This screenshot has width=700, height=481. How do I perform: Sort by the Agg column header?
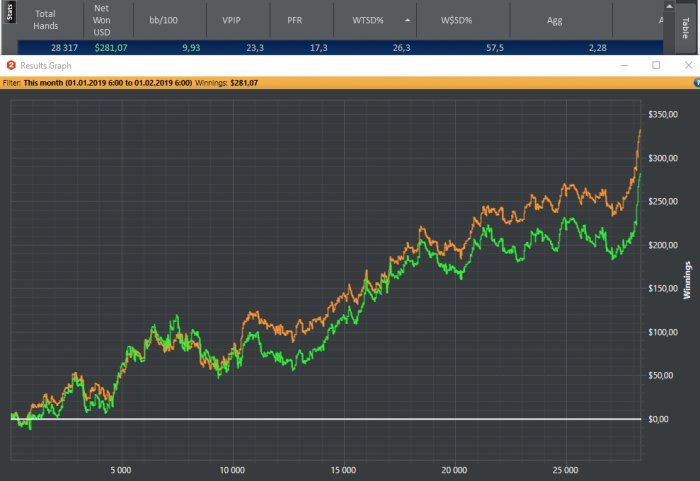[554, 20]
